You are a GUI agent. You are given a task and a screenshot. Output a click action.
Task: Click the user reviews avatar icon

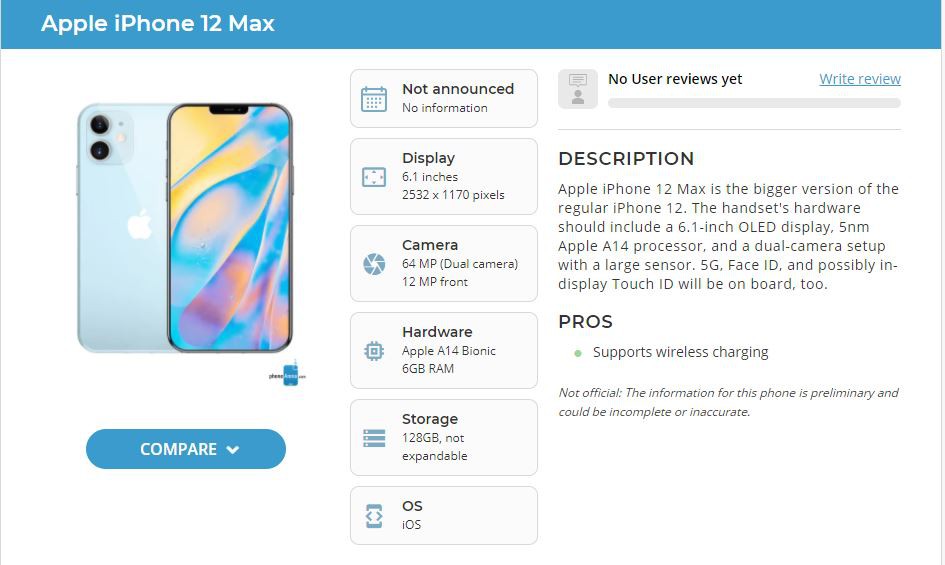coord(577,89)
